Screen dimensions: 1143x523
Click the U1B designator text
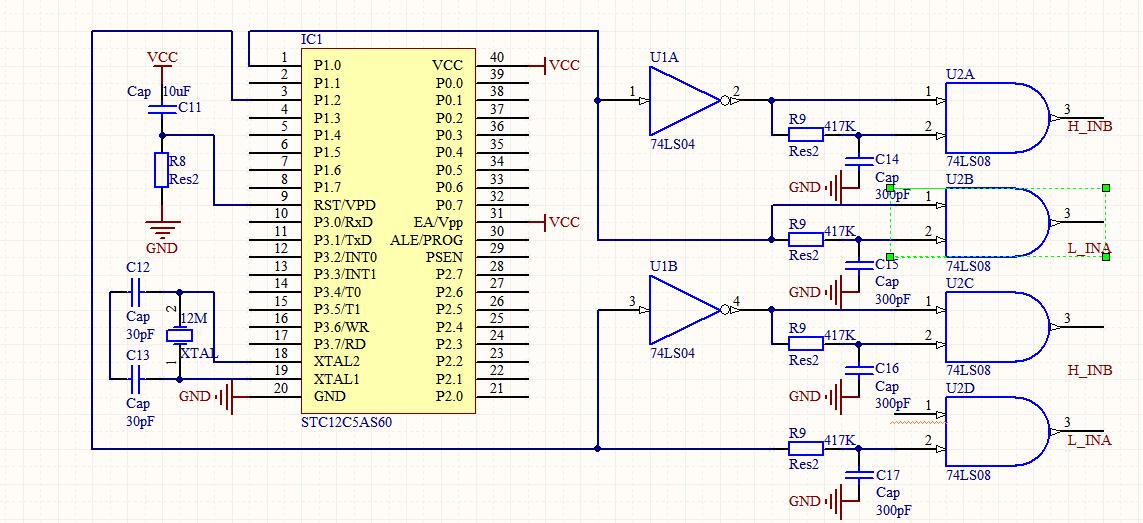(x=663, y=266)
